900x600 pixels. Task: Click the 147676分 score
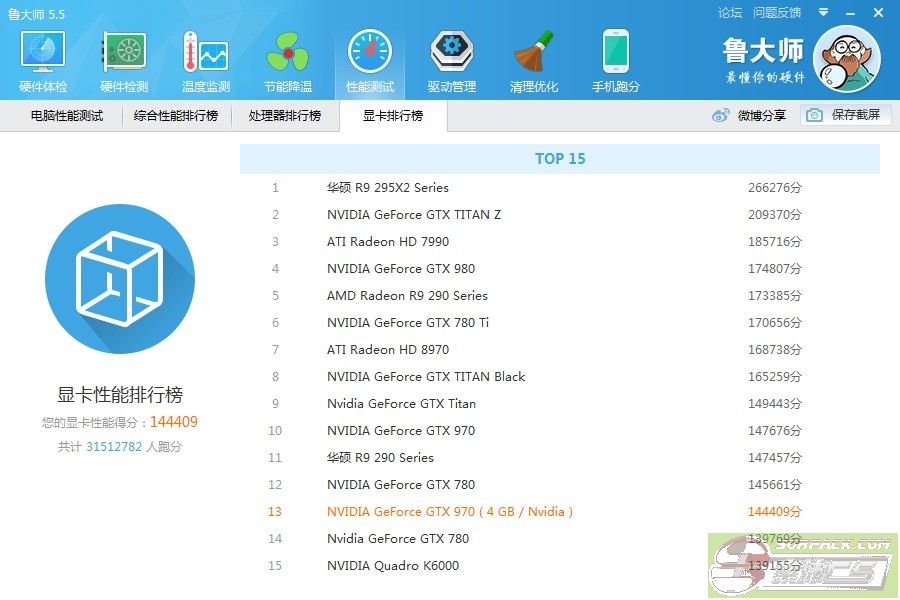click(775, 431)
